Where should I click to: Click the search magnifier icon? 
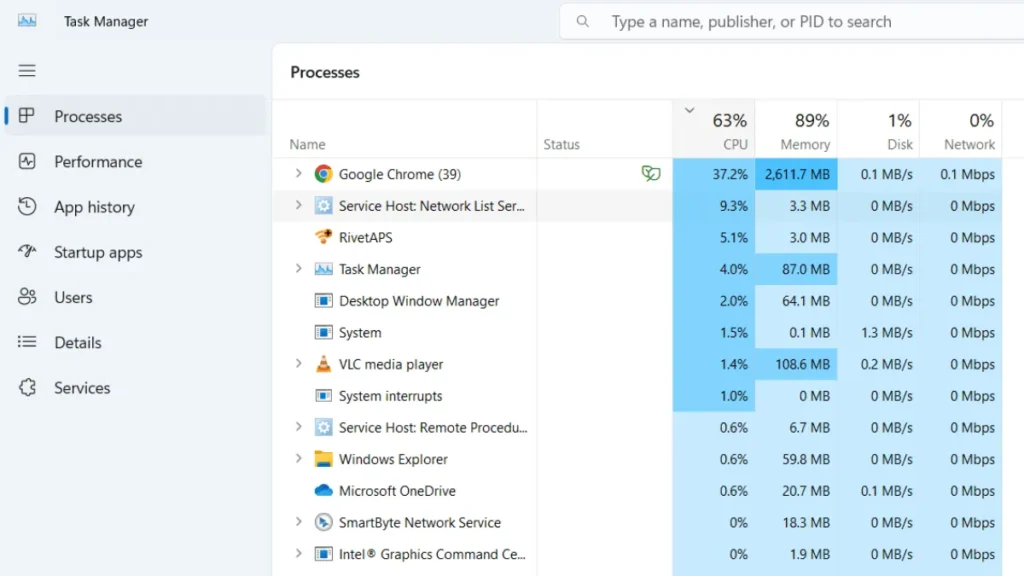[583, 22]
